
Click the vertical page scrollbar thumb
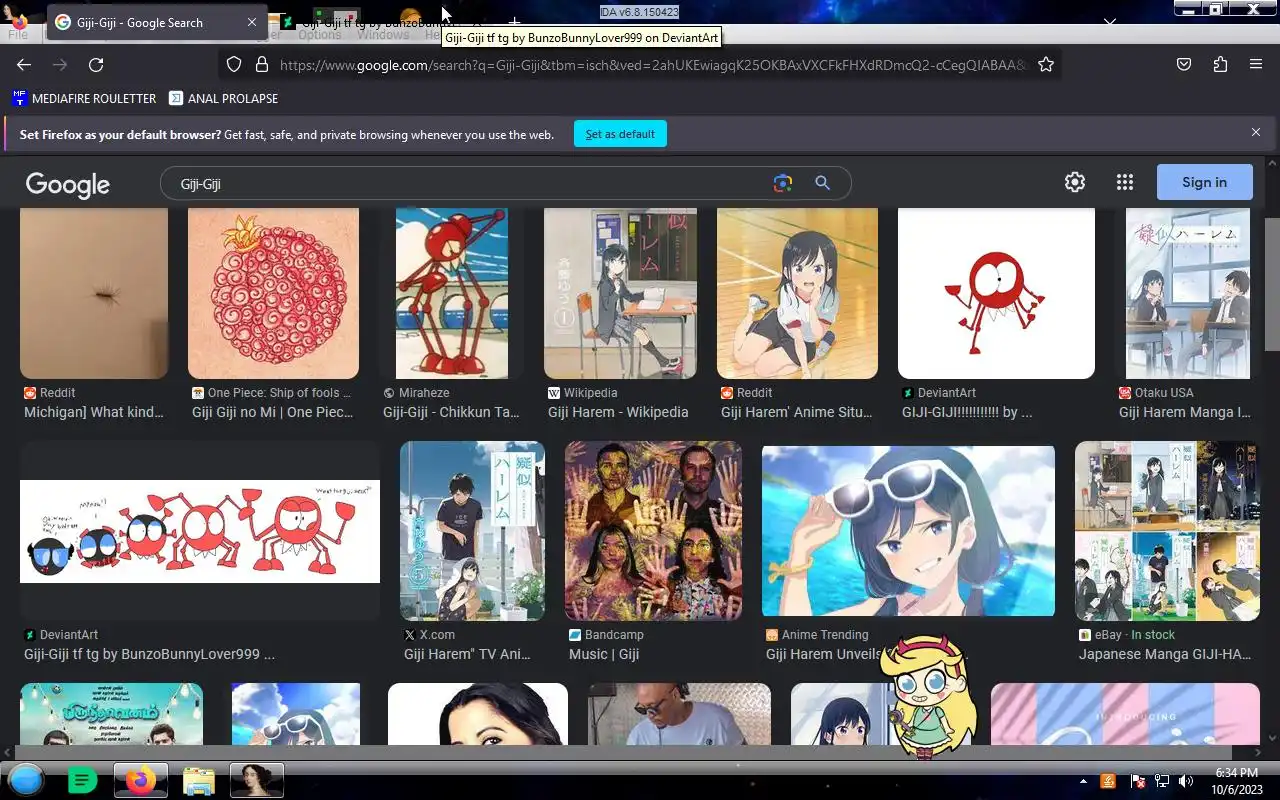(x=1272, y=284)
